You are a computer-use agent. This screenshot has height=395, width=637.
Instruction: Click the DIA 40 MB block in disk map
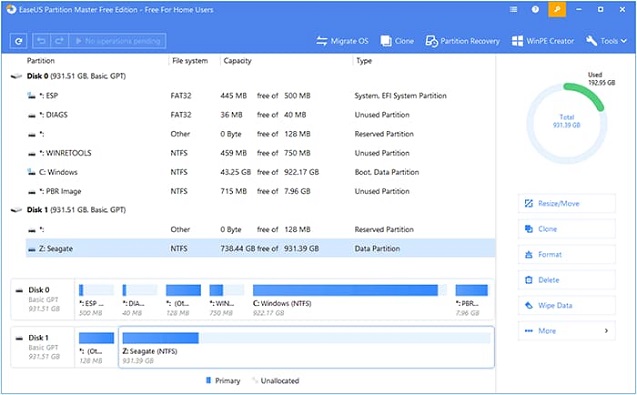139,300
